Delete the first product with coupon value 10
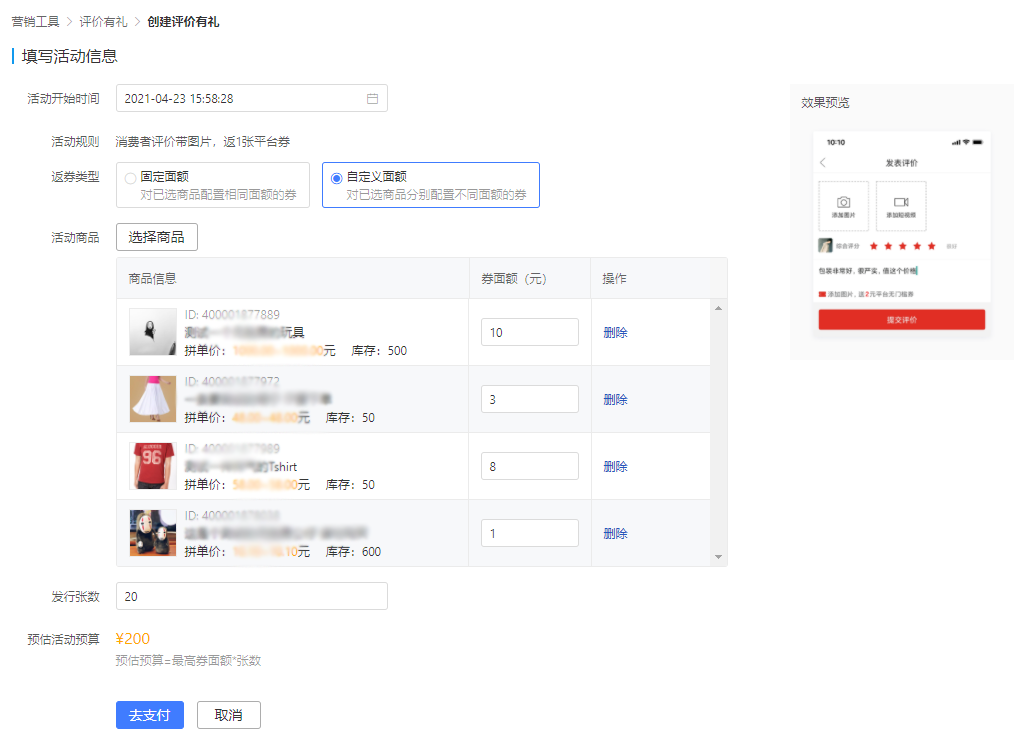Screen dimensions: 1034x746 point(615,333)
